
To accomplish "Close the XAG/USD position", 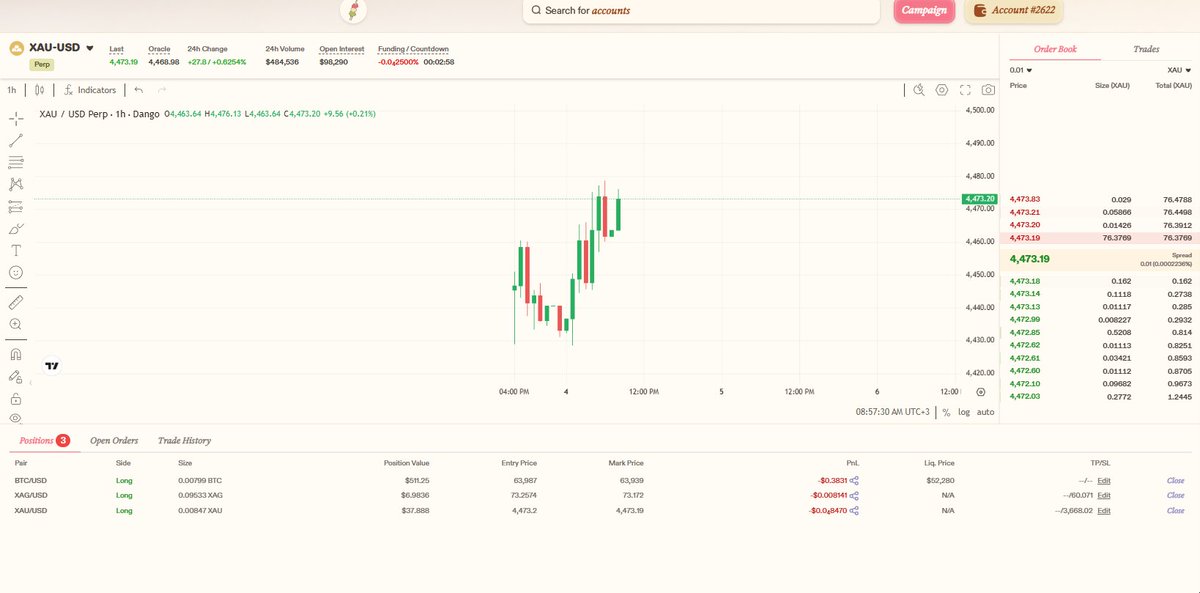I will tap(1175, 495).
